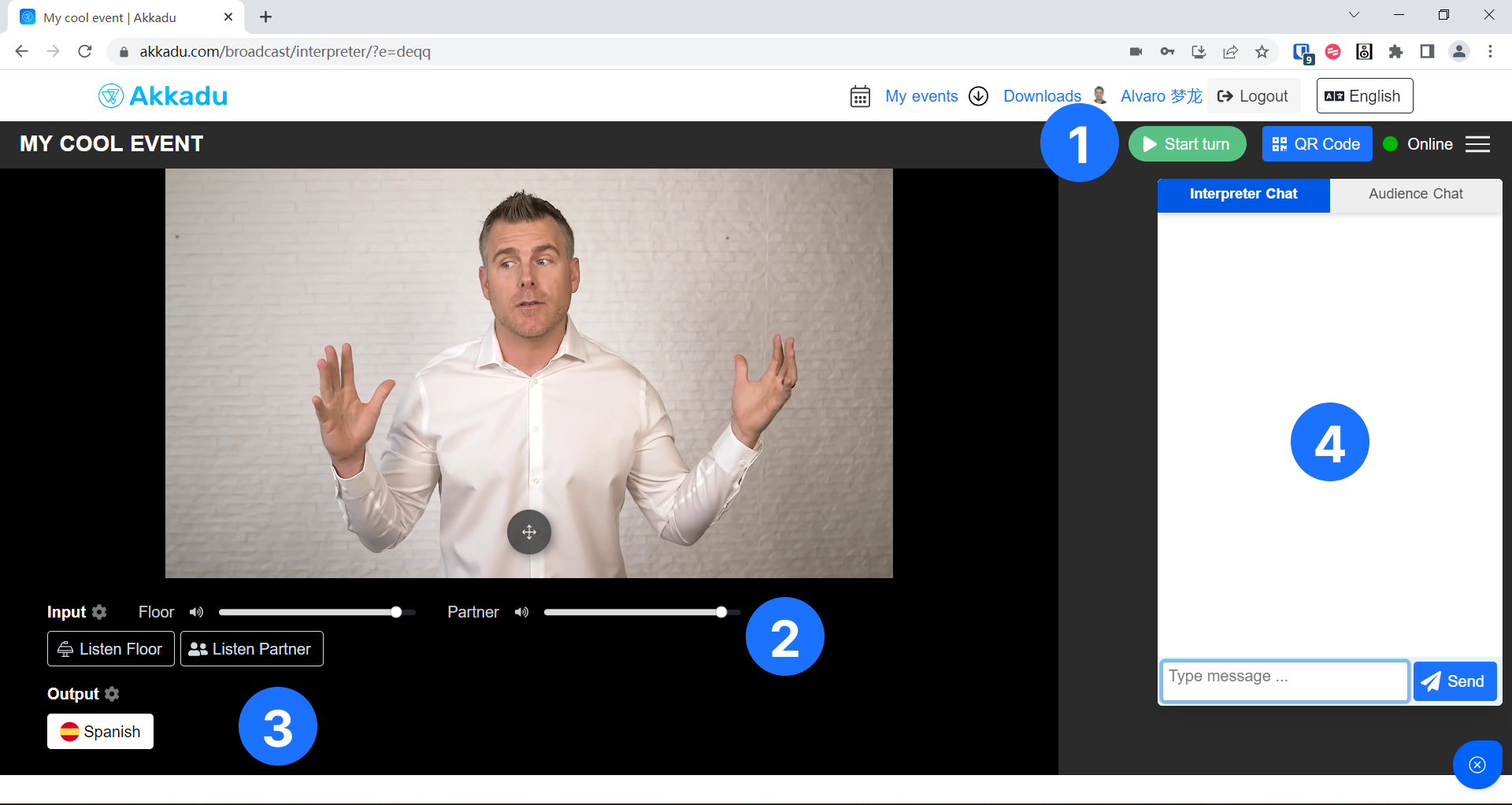
Task: Click the Alvaro profile avatar
Action: (x=1100, y=95)
